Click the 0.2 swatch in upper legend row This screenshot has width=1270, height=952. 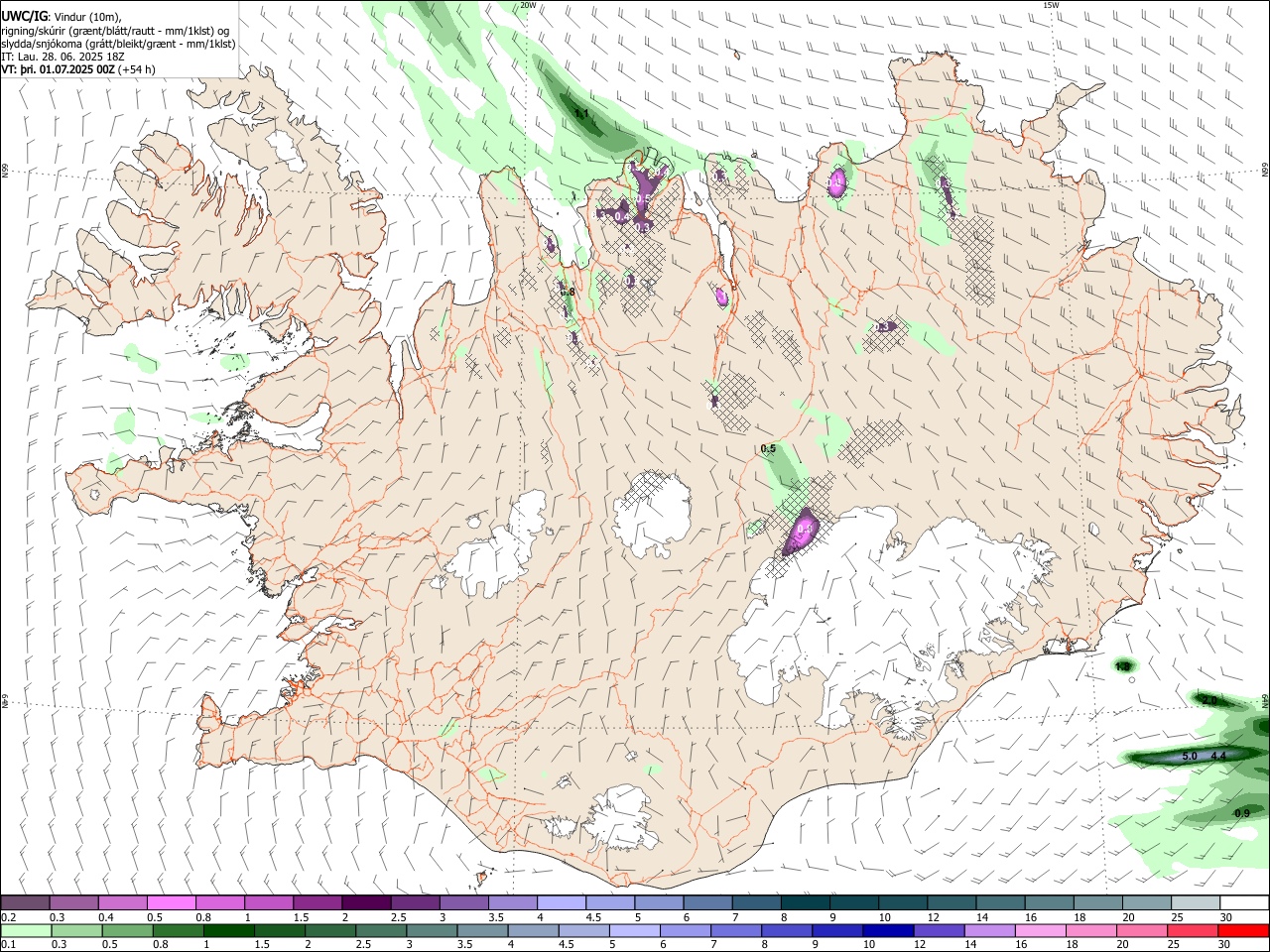coord(26,902)
